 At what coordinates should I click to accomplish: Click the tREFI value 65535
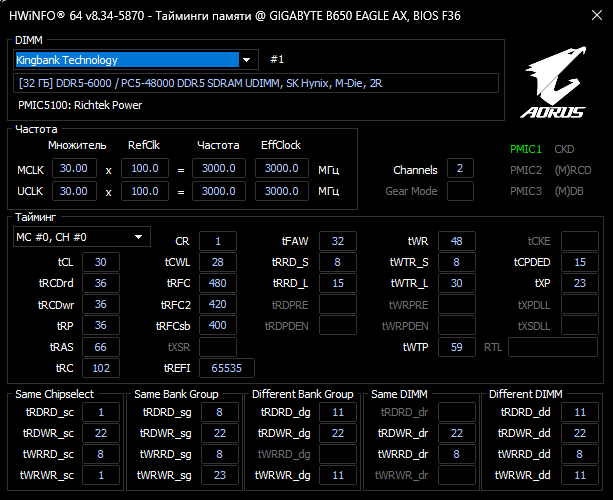click(x=227, y=368)
